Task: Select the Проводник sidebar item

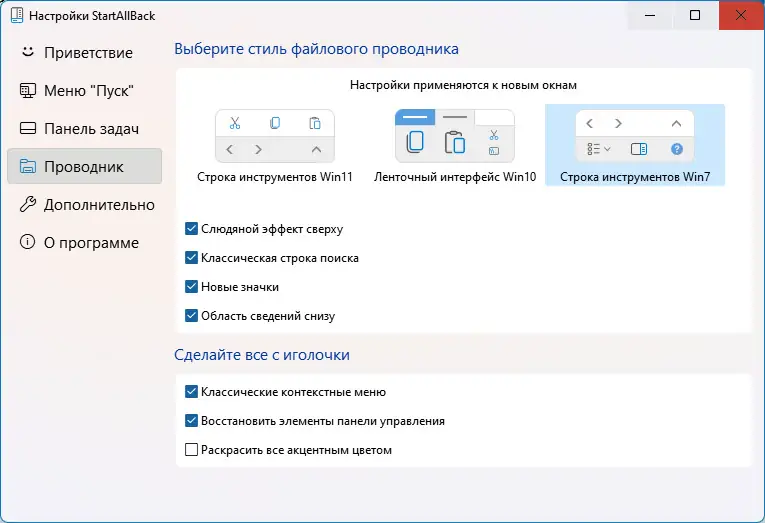Action: (84, 166)
